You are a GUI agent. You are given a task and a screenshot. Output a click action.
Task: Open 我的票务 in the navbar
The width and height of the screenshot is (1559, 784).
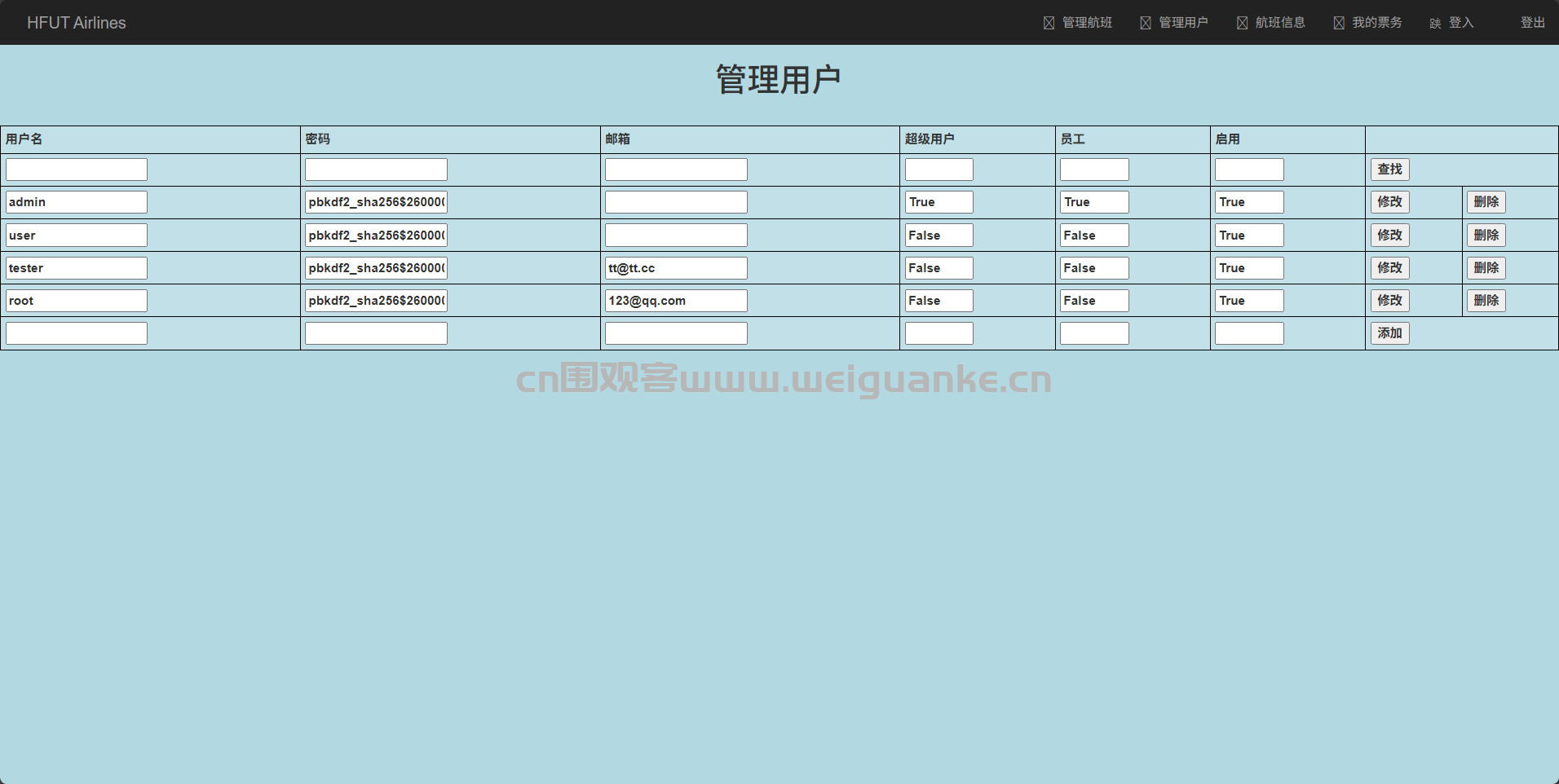[x=1368, y=23]
